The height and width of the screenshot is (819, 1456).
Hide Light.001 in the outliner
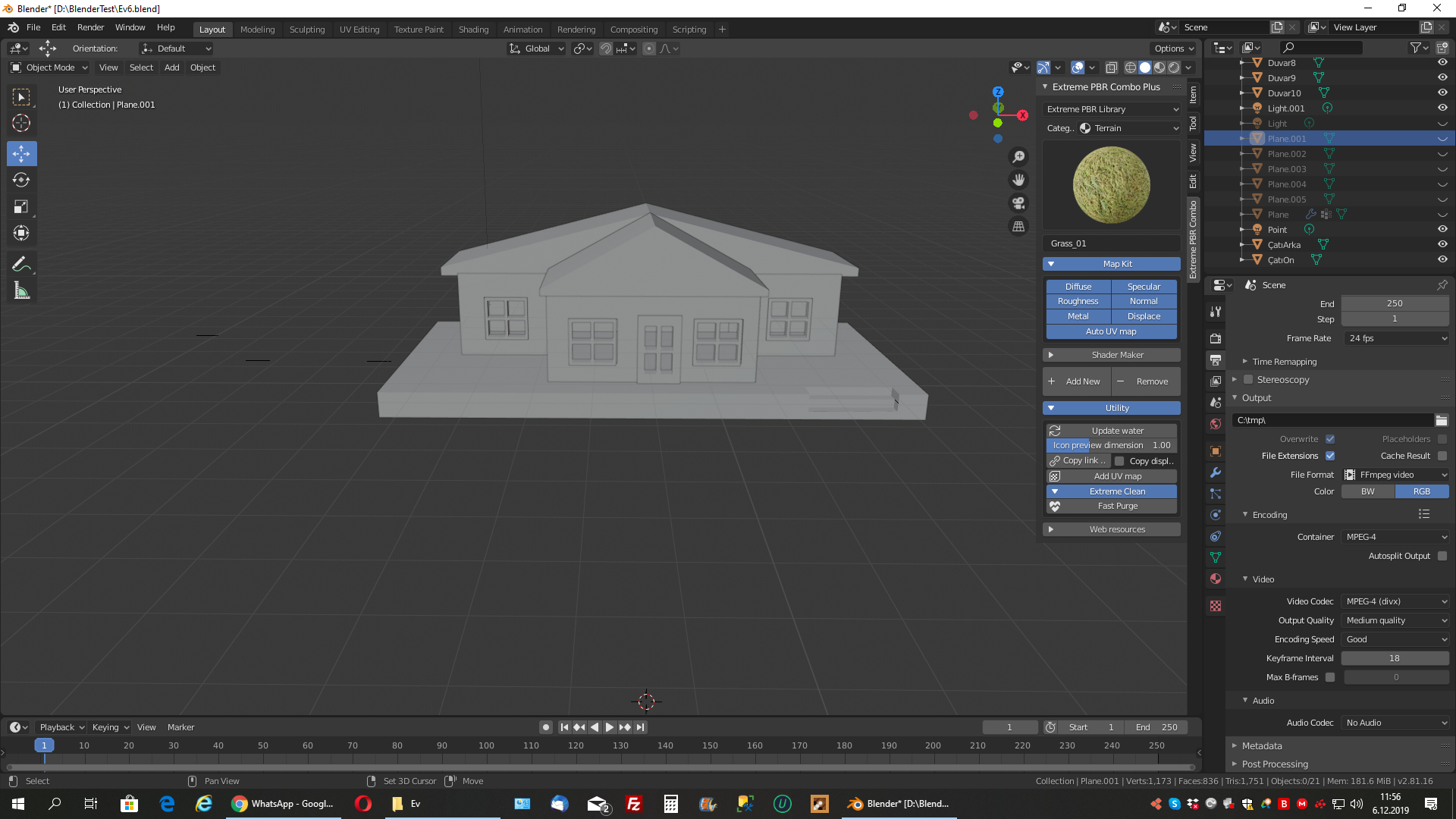tap(1442, 108)
